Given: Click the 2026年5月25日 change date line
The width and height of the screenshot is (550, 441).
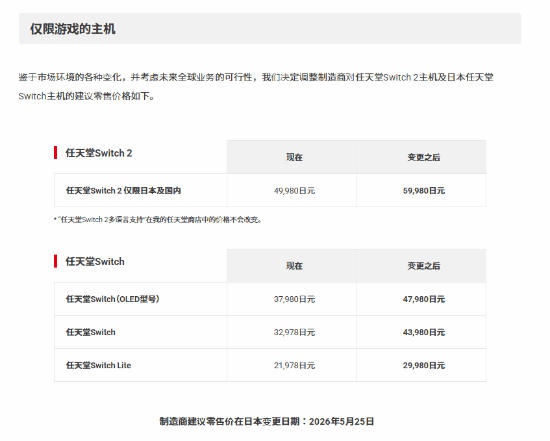Looking at the screenshot, I should pos(267,421).
